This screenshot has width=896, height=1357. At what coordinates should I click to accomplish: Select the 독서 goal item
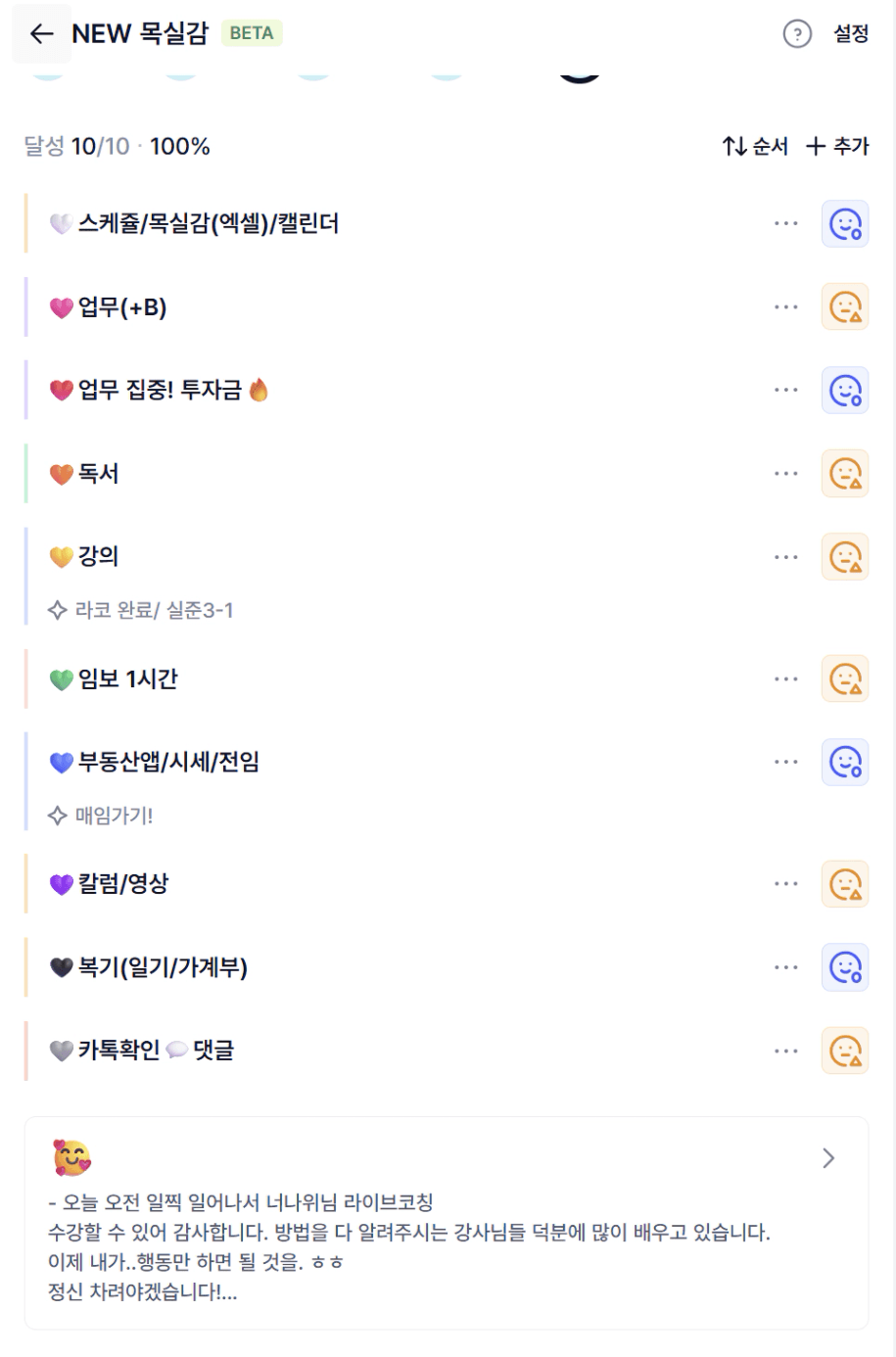point(98,474)
